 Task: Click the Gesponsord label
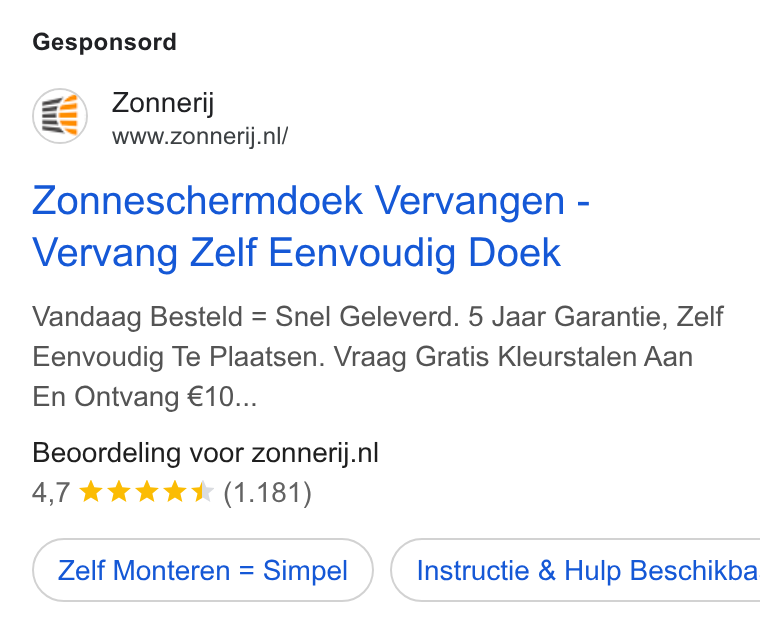coord(104,42)
